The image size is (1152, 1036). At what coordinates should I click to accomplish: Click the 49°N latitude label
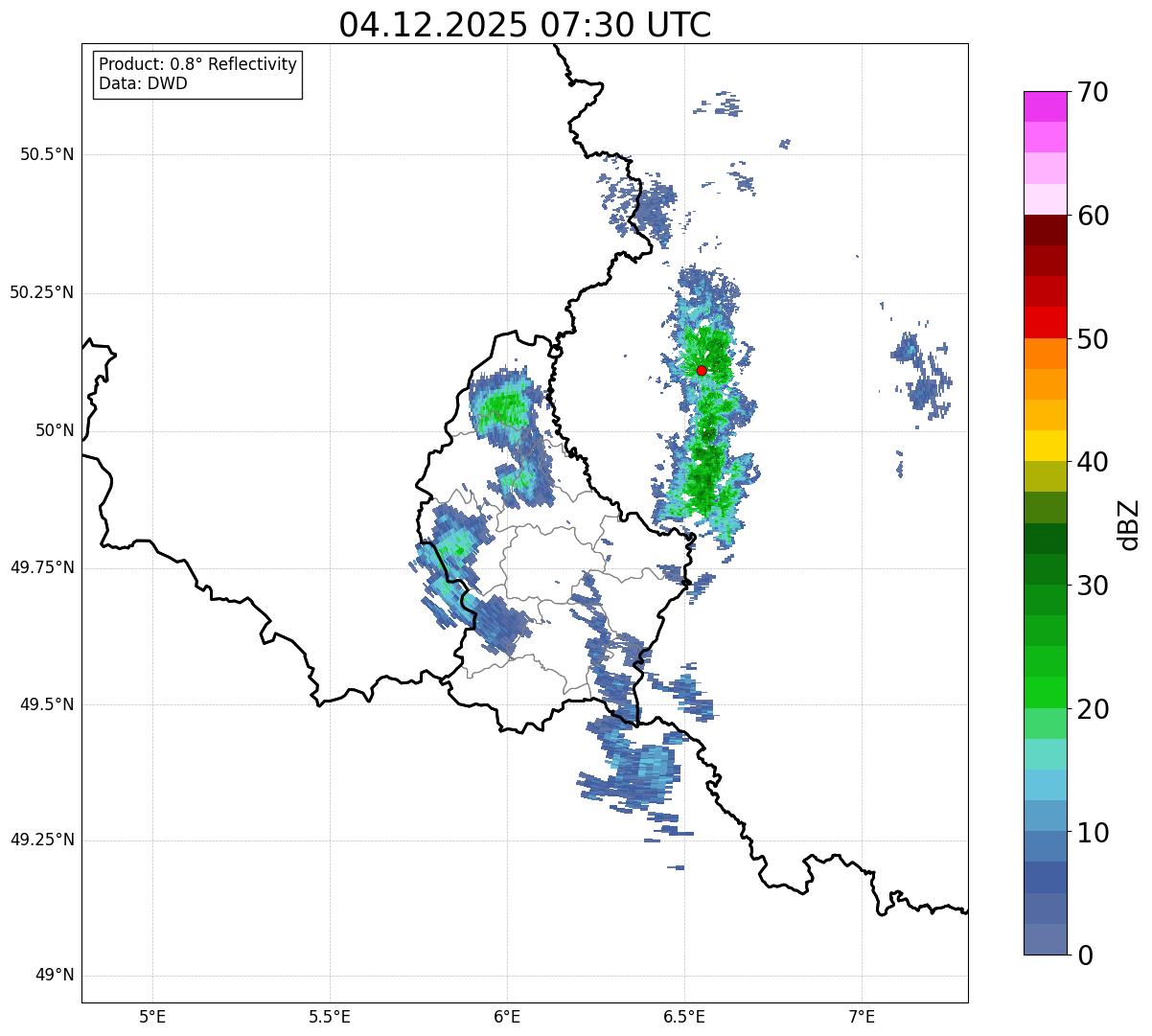point(54,976)
